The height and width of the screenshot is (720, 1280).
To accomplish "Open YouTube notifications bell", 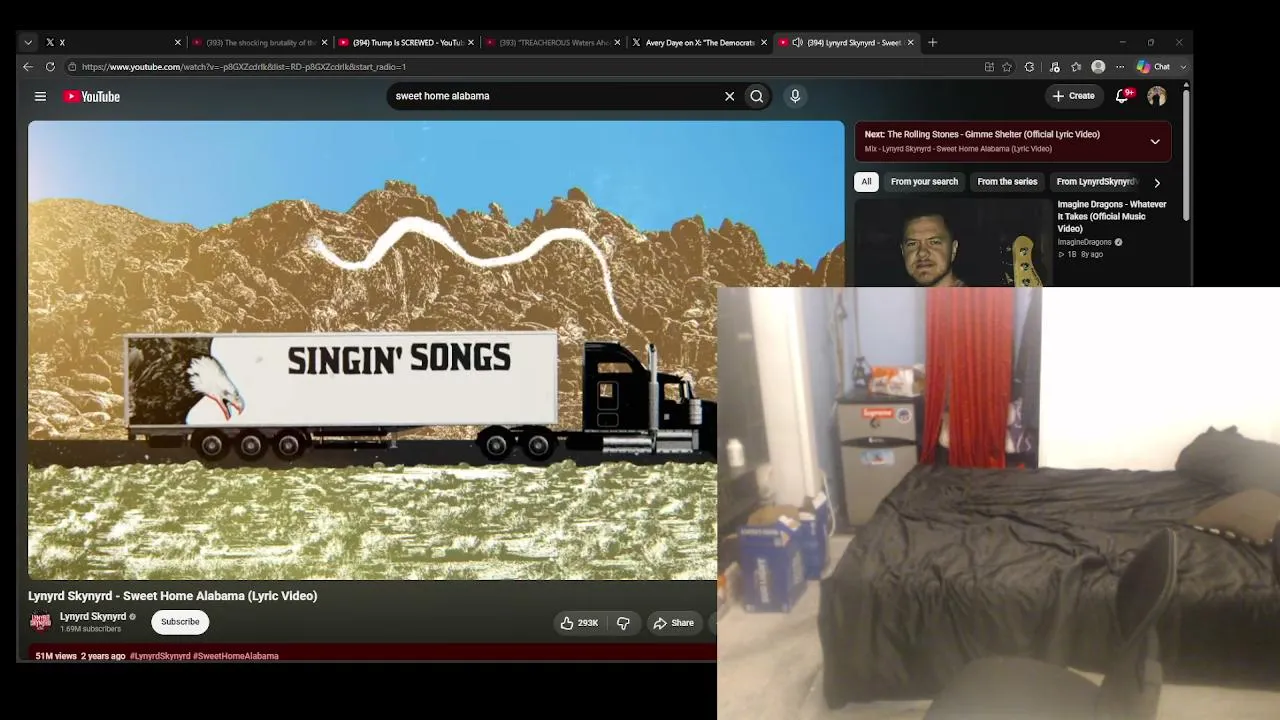I will coord(1123,96).
